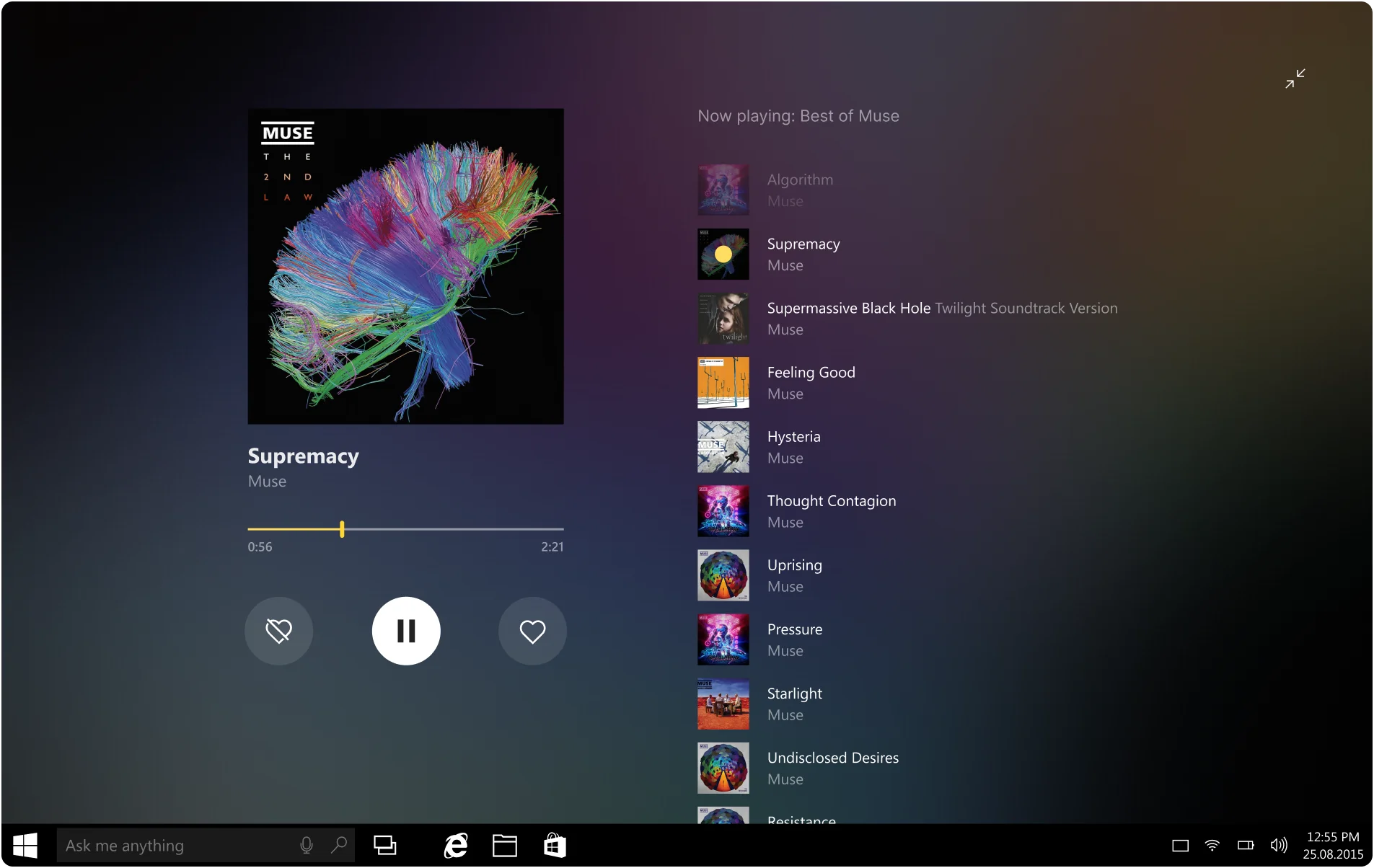Click the Undisclosed Desires album thumbnail

point(723,768)
